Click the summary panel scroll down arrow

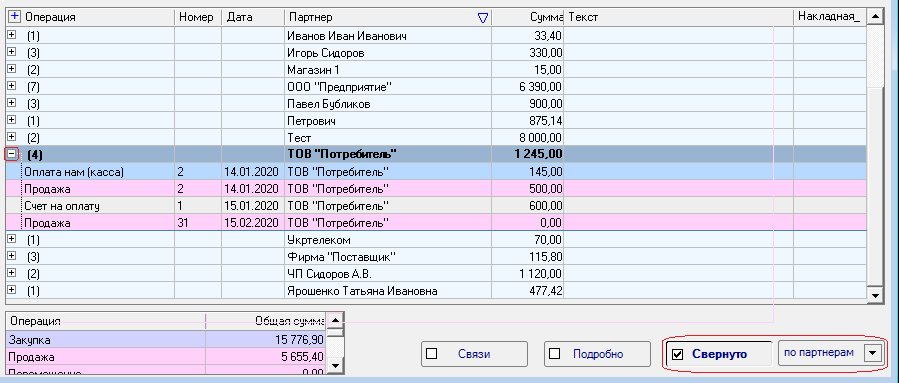337,365
